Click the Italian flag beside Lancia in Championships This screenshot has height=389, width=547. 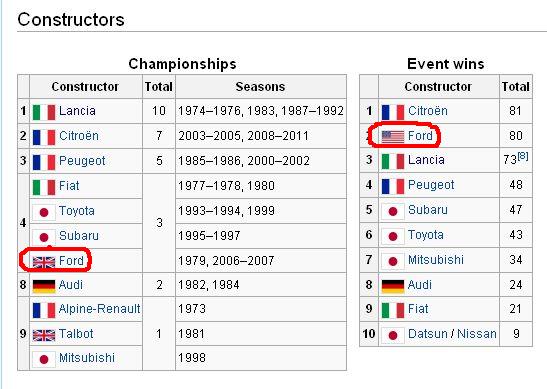coord(44,112)
